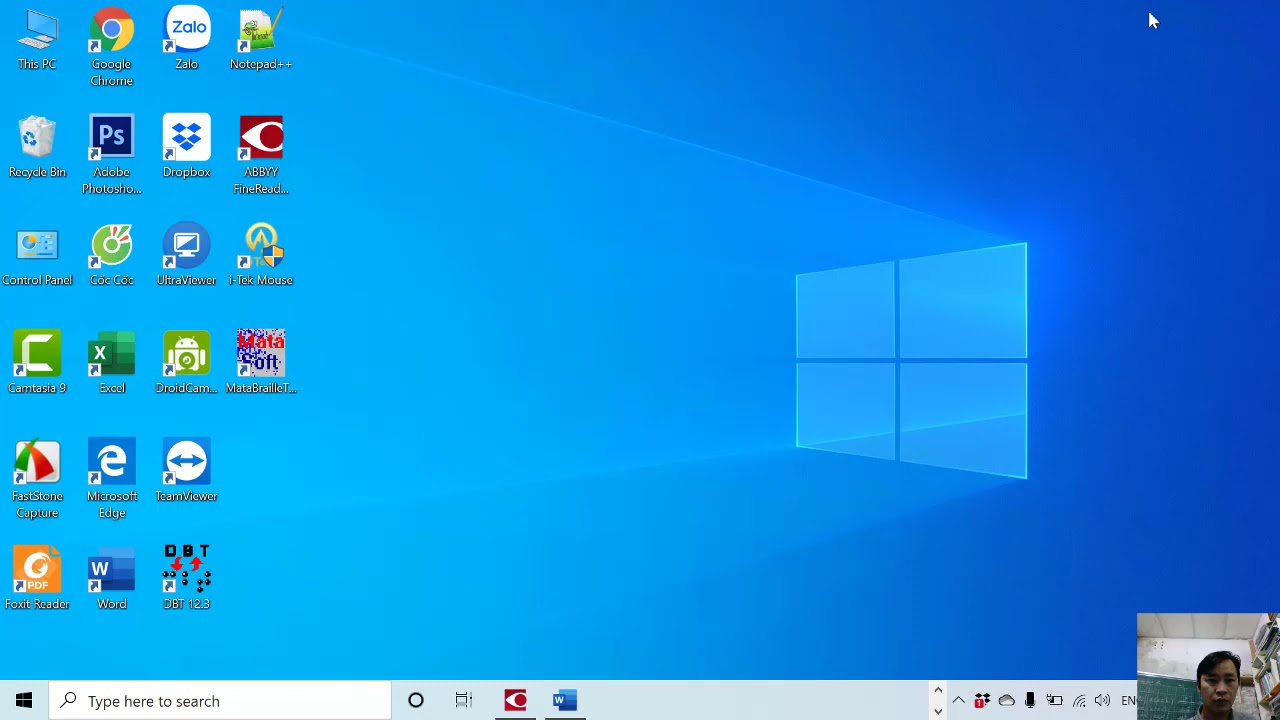Viewport: 1280px width, 720px height.
Task: Click the microphone tray icon
Action: point(1030,701)
